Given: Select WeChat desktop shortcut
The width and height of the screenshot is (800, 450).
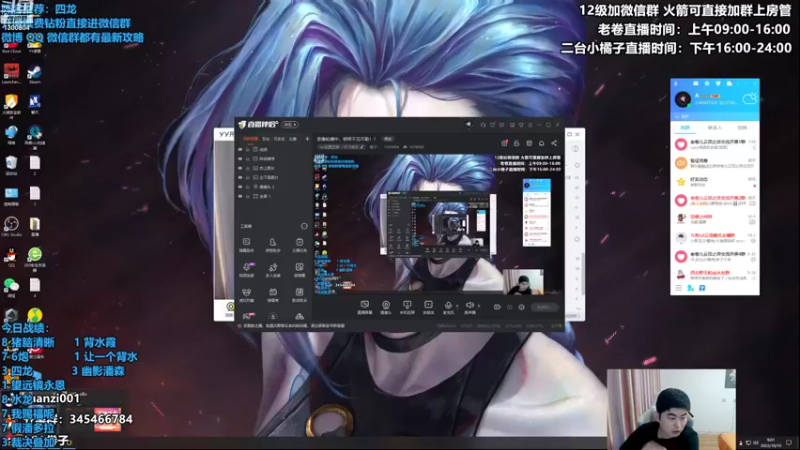Looking at the screenshot, I should (x=11, y=288).
